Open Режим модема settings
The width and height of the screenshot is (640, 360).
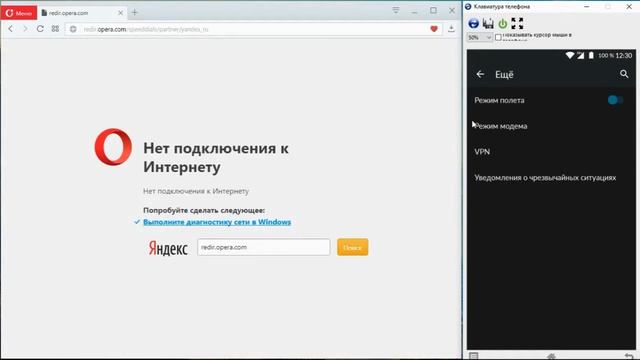point(551,126)
